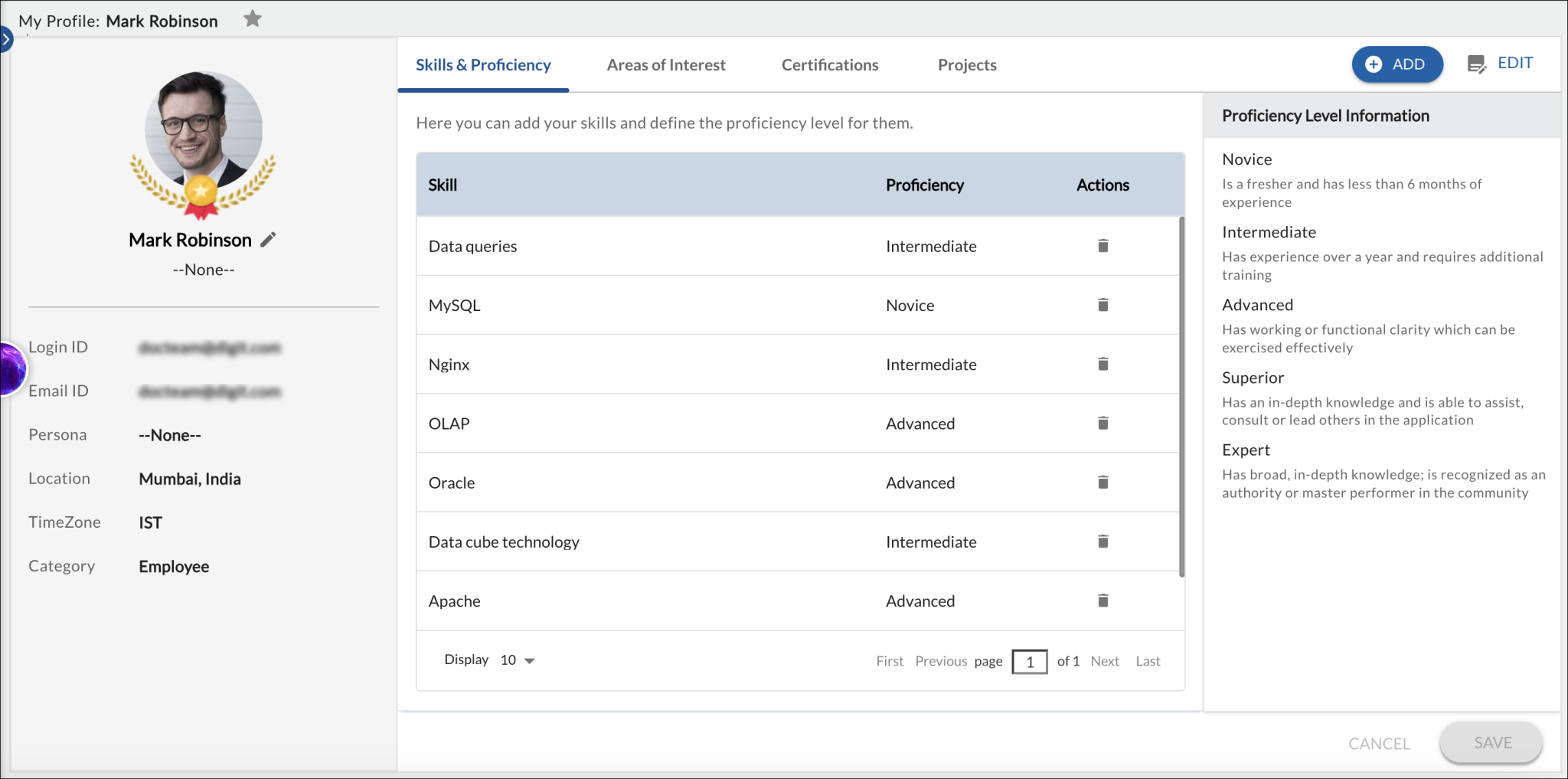Click the Skill column header

pos(443,185)
